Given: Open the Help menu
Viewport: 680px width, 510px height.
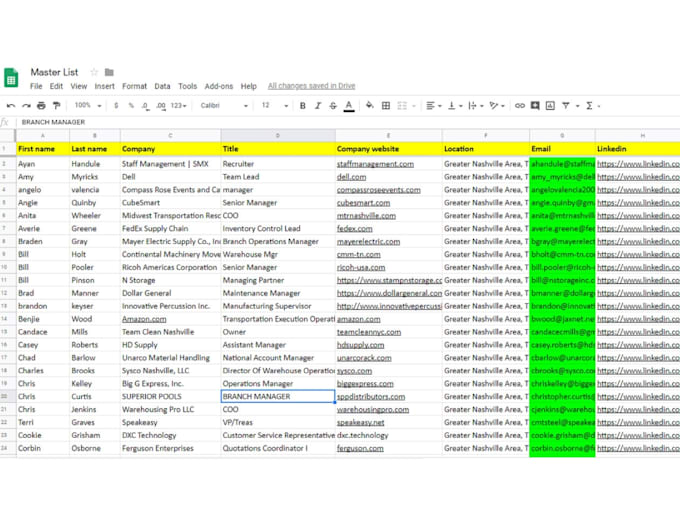Looking at the screenshot, I should tap(248, 86).
